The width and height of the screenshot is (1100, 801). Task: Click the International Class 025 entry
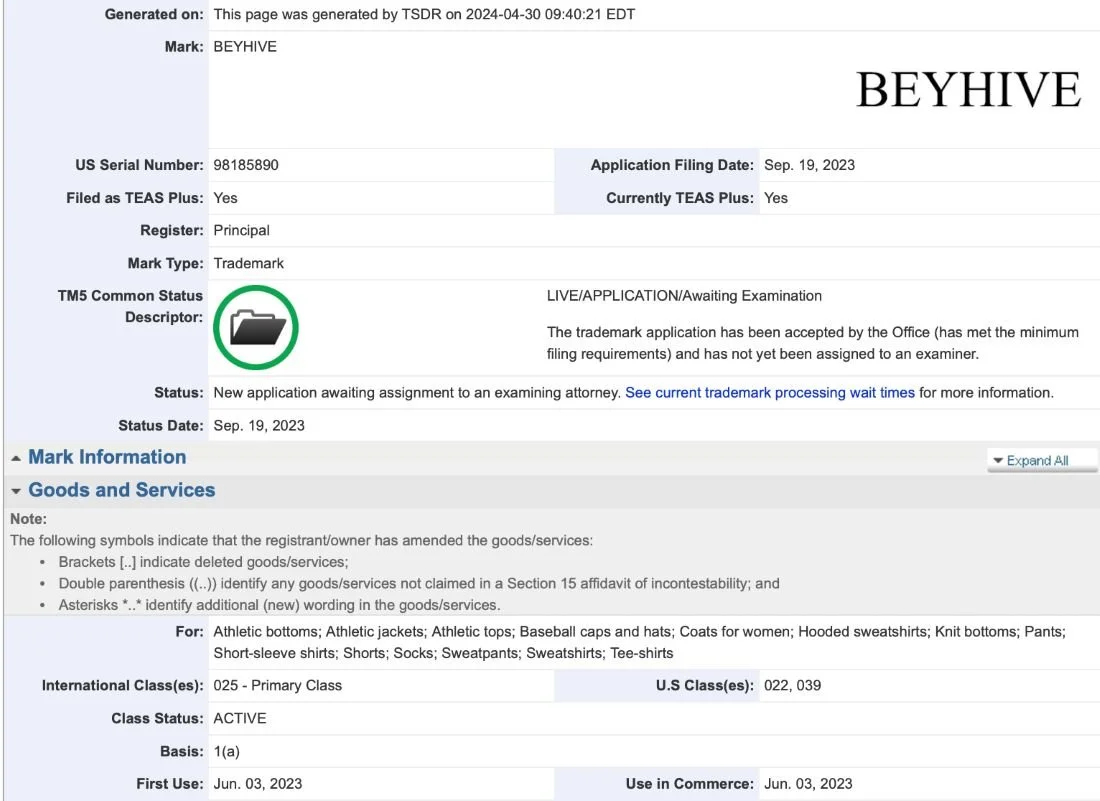click(278, 685)
